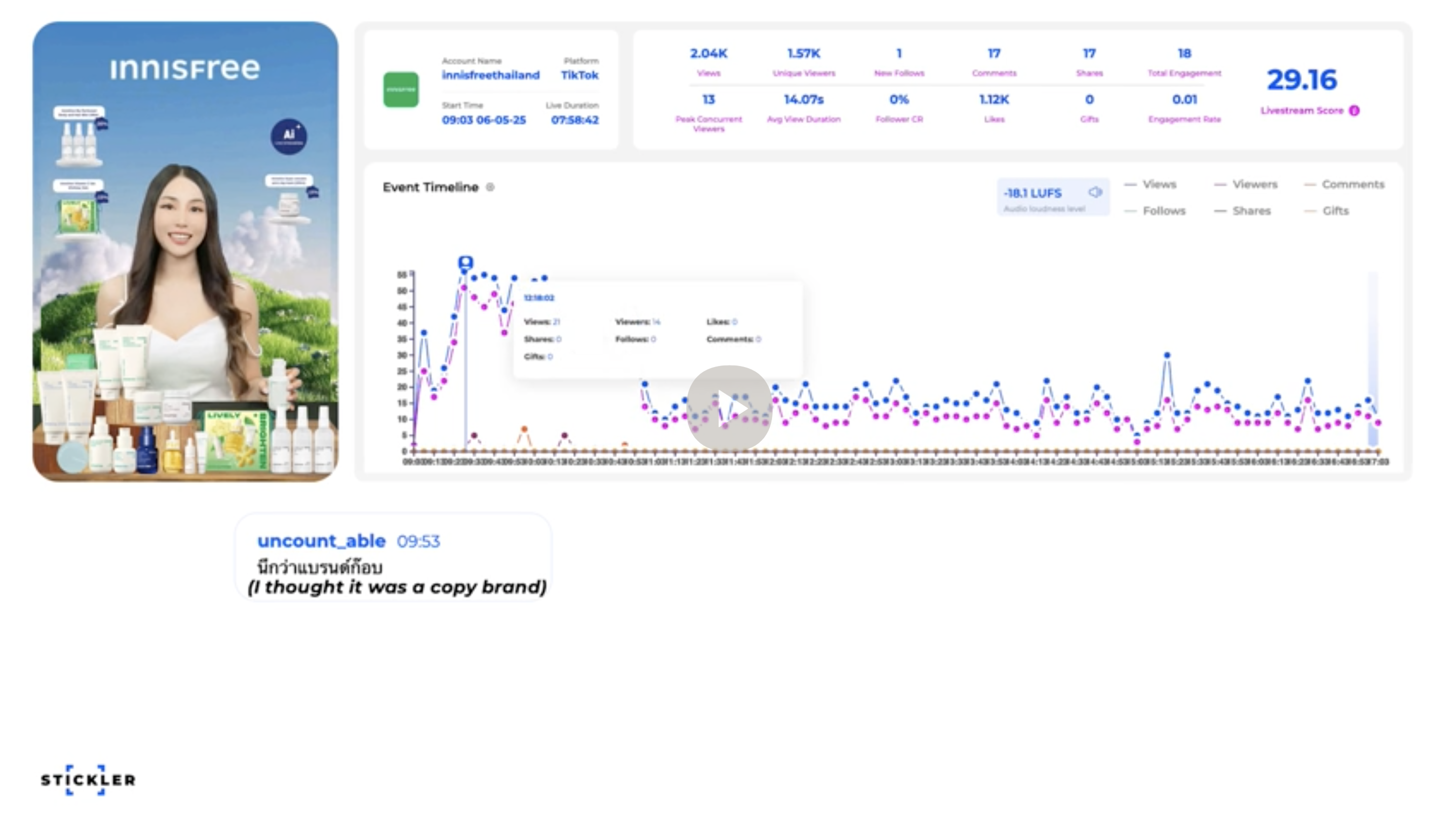Click the green innisfree account avatar
The width and height of the screenshot is (1456, 815).
(x=401, y=90)
